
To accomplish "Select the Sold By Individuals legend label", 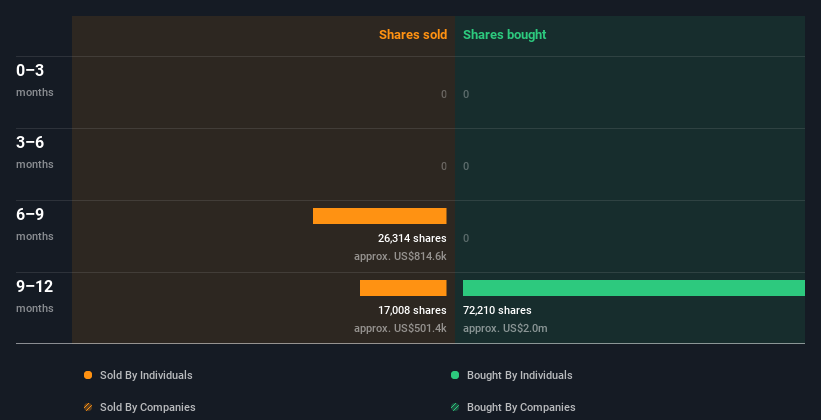I will tap(146, 375).
